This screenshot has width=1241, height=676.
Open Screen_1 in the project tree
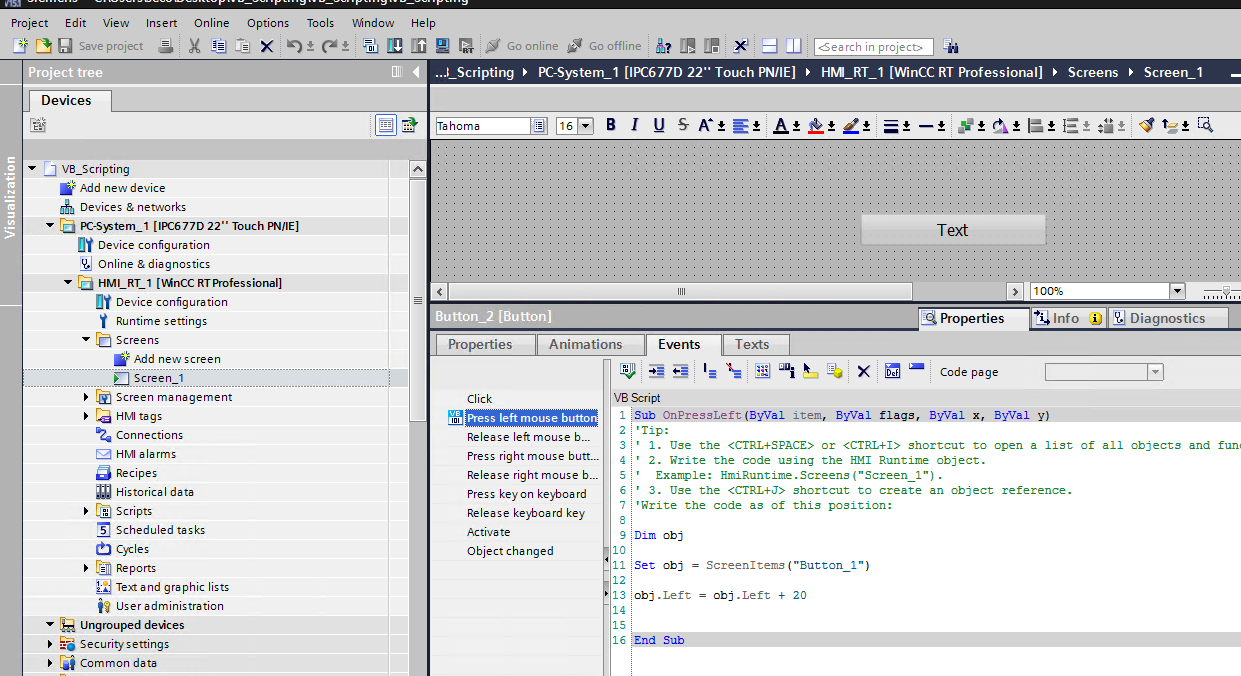(159, 378)
